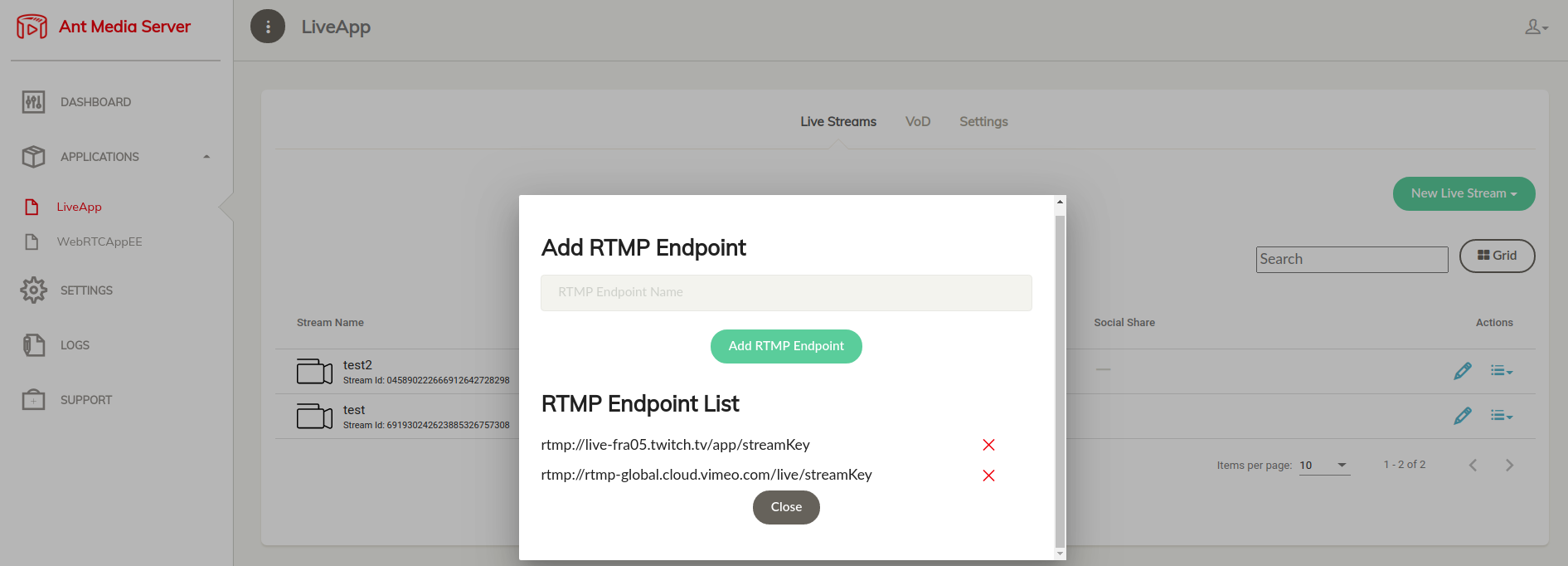Click the test Stream Id text
Screen dimensions: 1568x566
tap(426, 425)
